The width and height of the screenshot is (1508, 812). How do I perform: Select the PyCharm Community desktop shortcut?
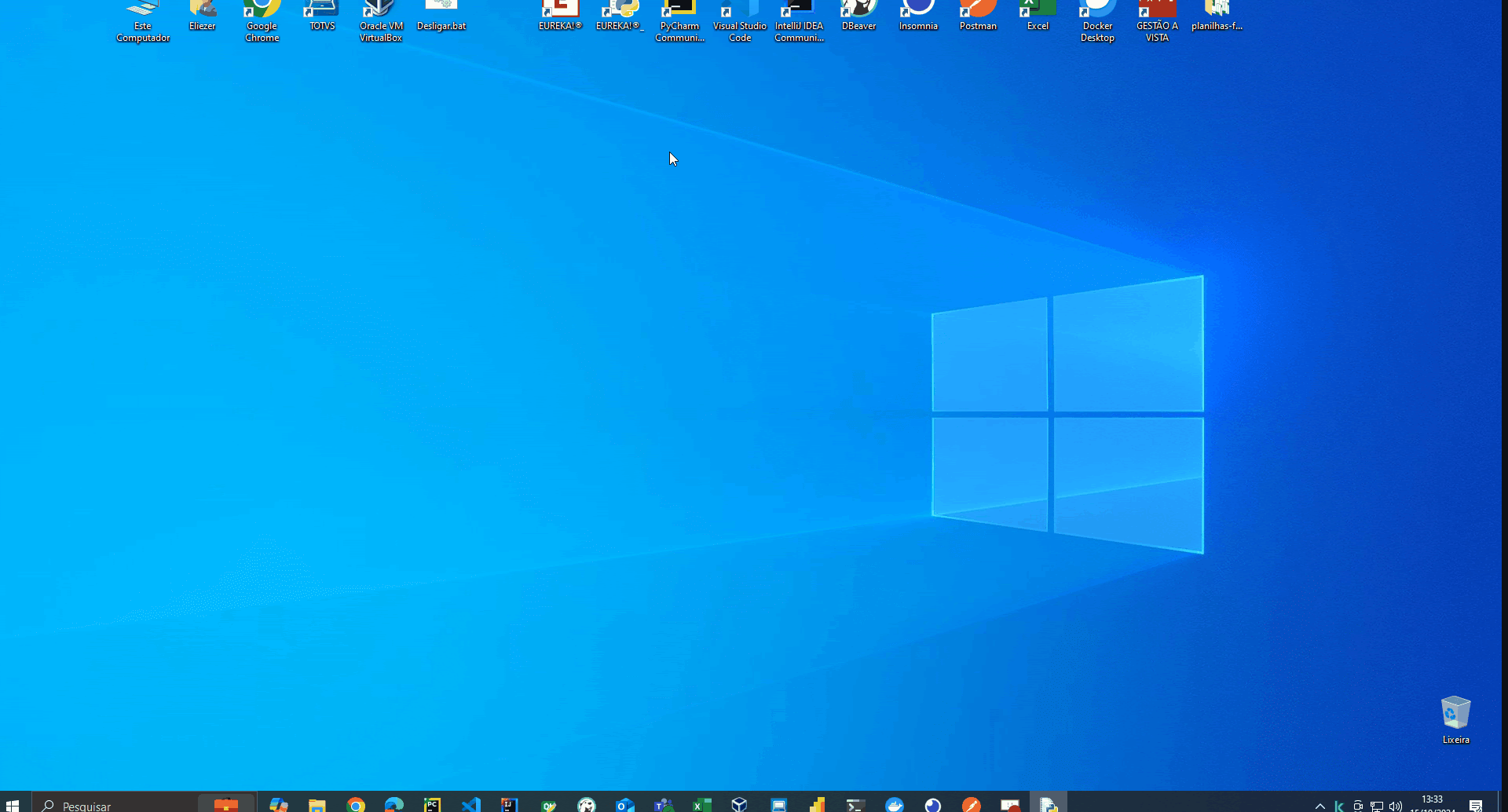[x=679, y=22]
